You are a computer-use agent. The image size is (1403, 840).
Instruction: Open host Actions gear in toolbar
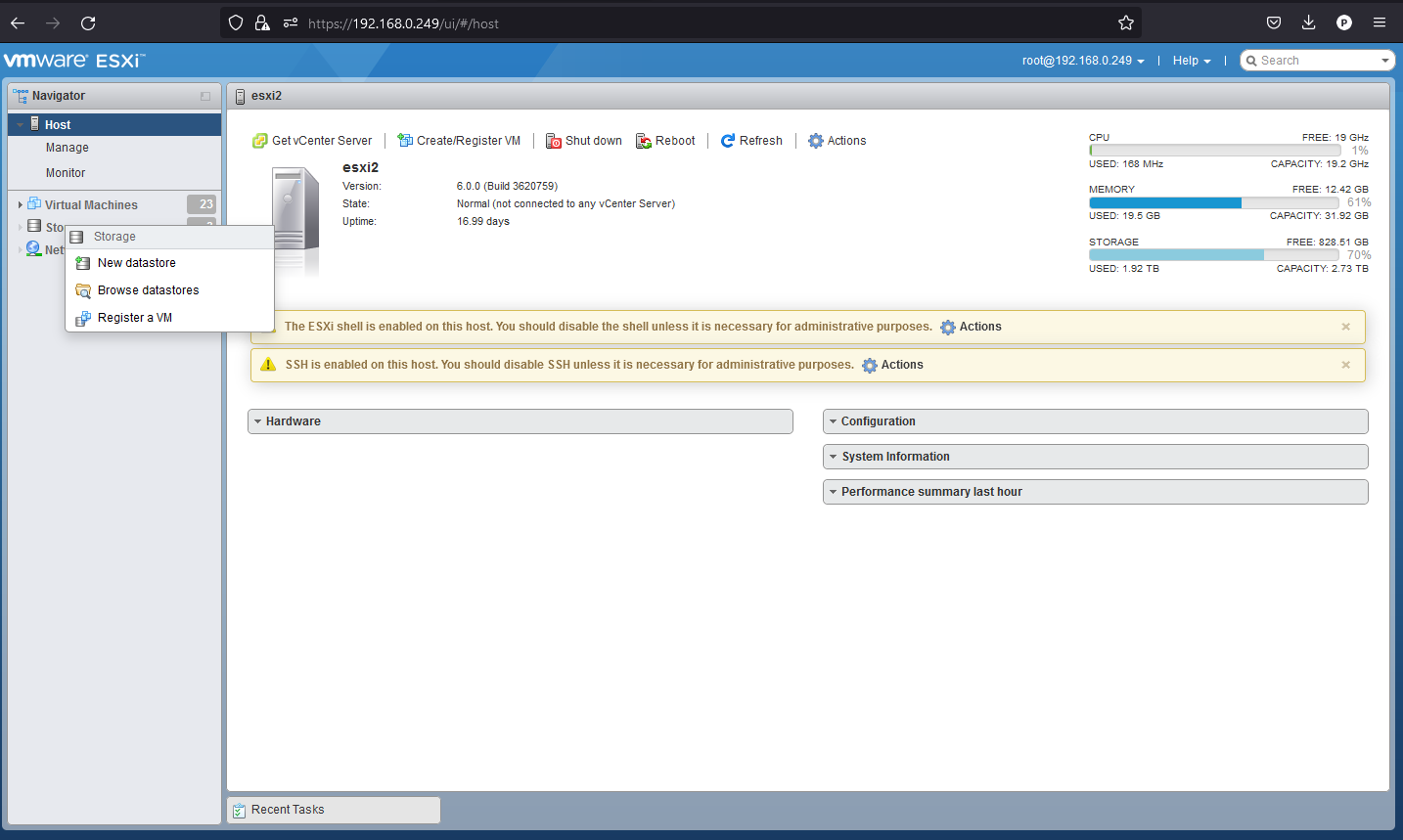coord(816,141)
